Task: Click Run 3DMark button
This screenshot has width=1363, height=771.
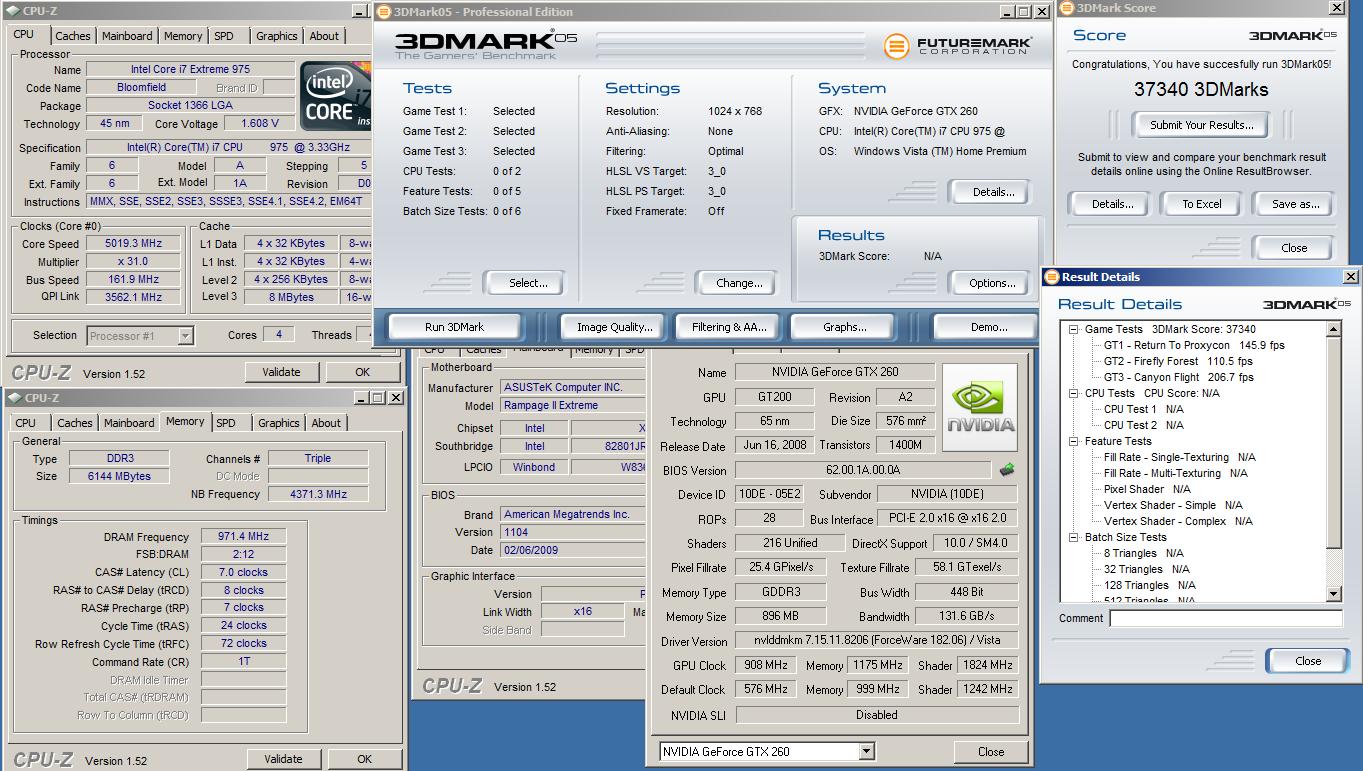Action: (454, 327)
